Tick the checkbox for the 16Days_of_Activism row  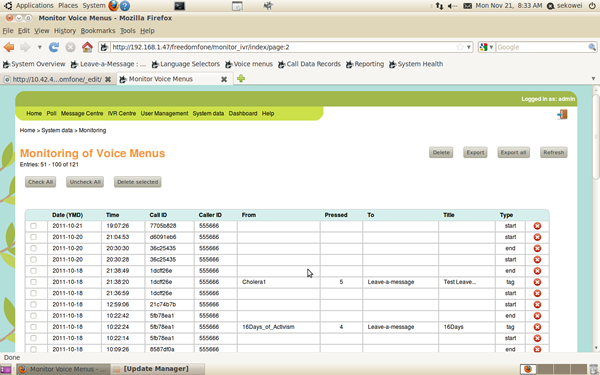34,327
